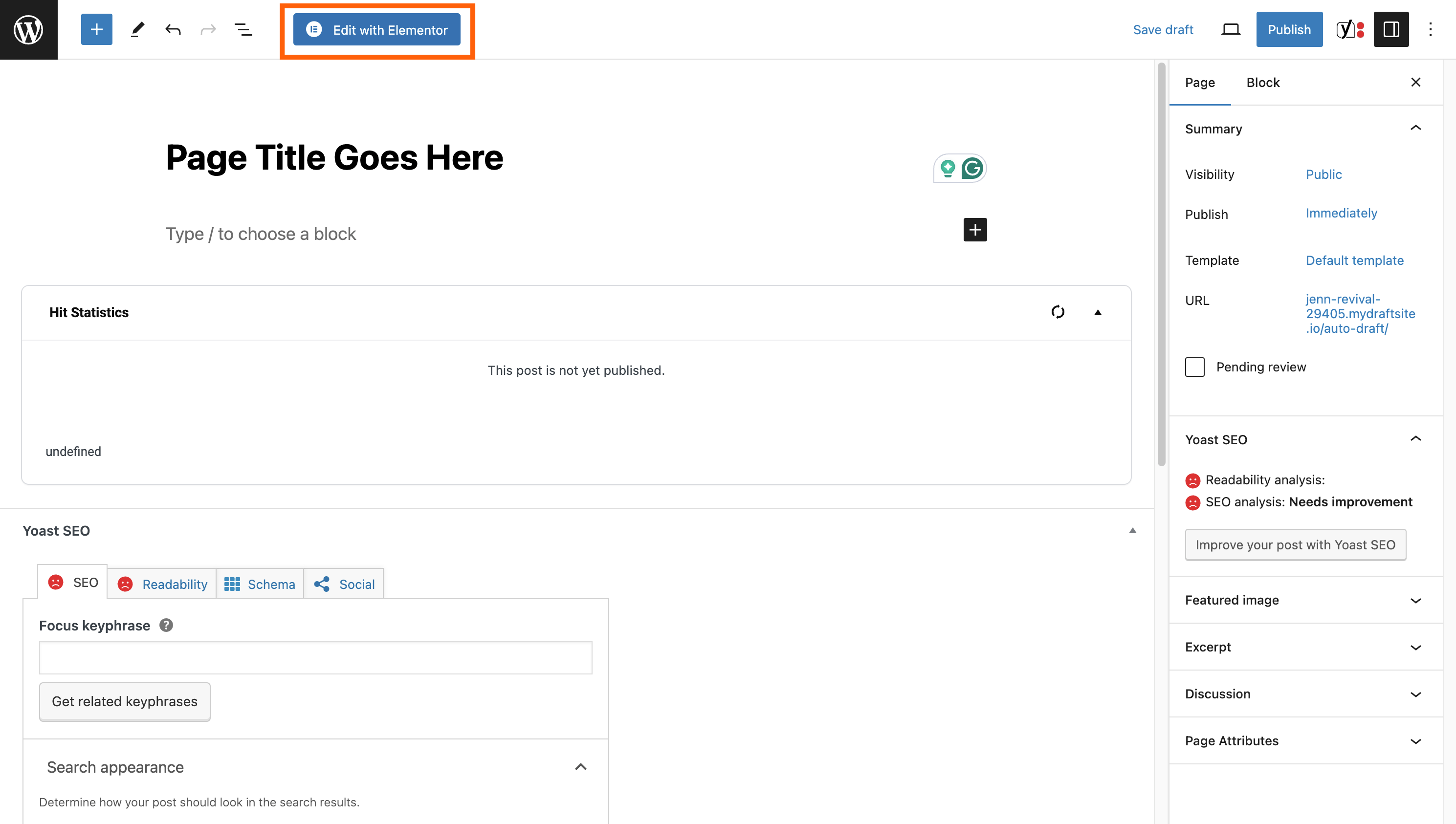Click the red SEO analysis smiley
The height and width of the screenshot is (824, 1456).
tap(1192, 502)
